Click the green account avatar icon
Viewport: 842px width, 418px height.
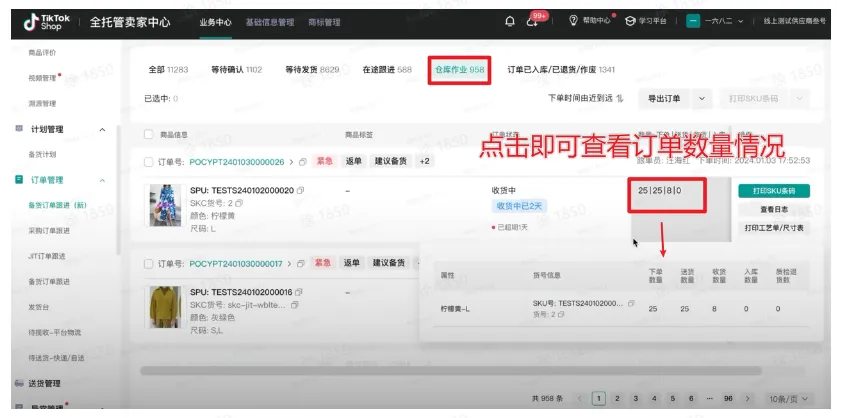point(693,21)
